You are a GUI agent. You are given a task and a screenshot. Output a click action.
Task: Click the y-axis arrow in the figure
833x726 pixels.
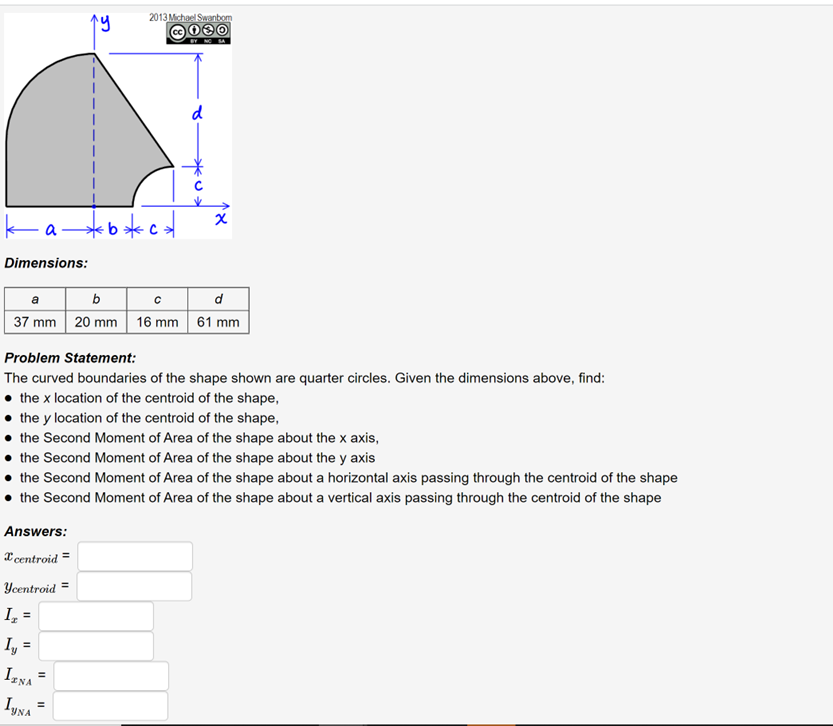tap(92, 18)
